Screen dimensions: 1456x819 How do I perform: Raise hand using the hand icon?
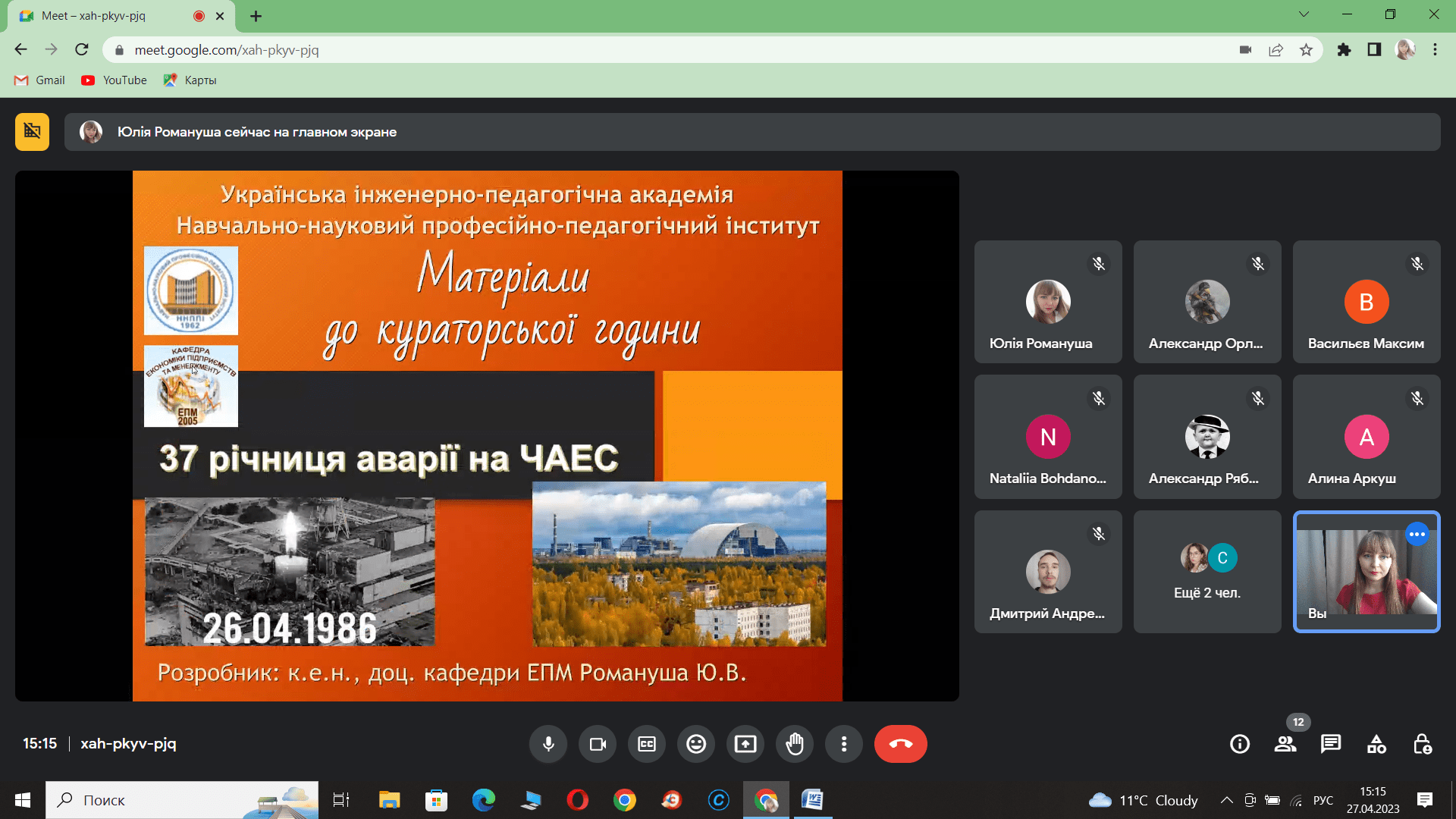point(795,744)
